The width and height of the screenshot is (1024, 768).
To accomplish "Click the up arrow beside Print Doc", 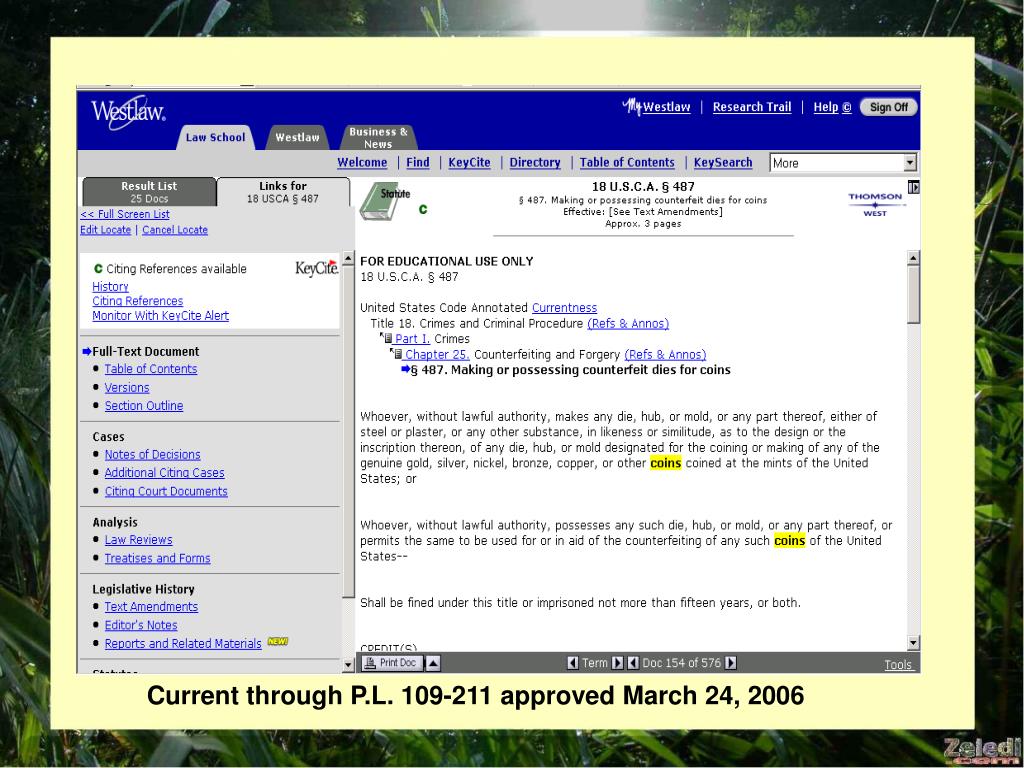I will (432, 663).
